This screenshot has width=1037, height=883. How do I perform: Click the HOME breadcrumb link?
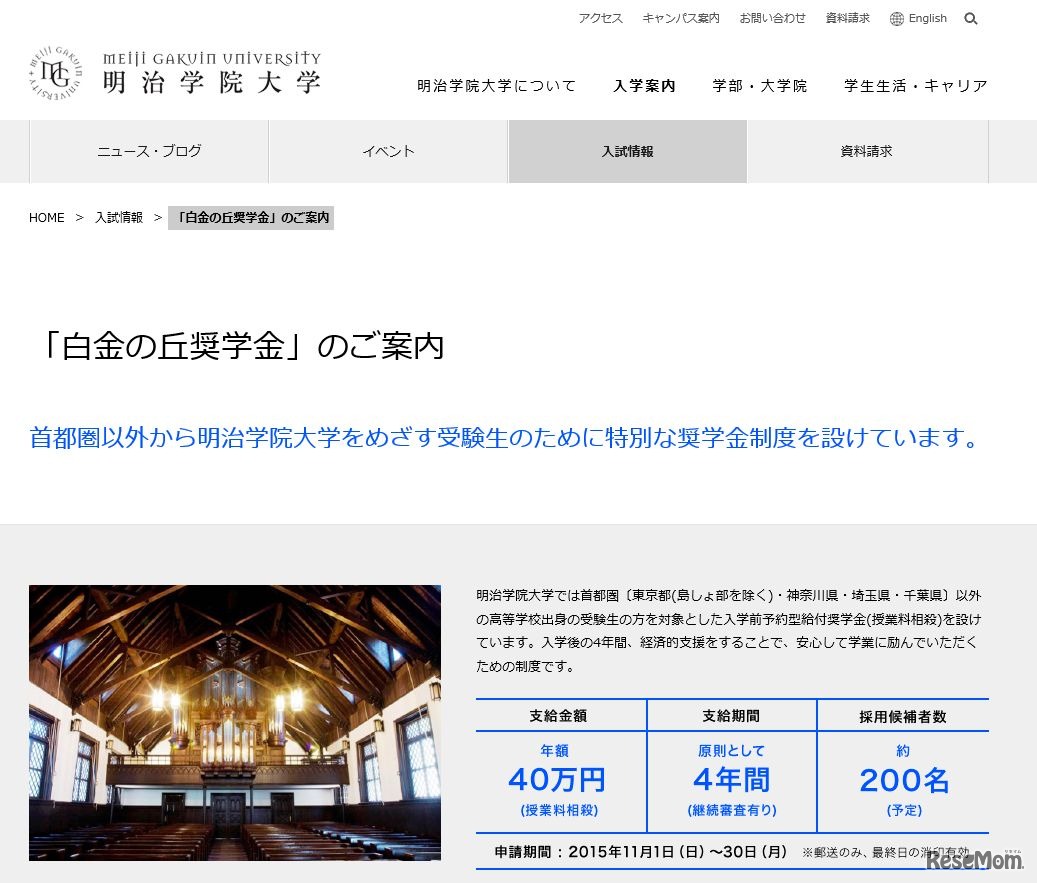(x=46, y=217)
